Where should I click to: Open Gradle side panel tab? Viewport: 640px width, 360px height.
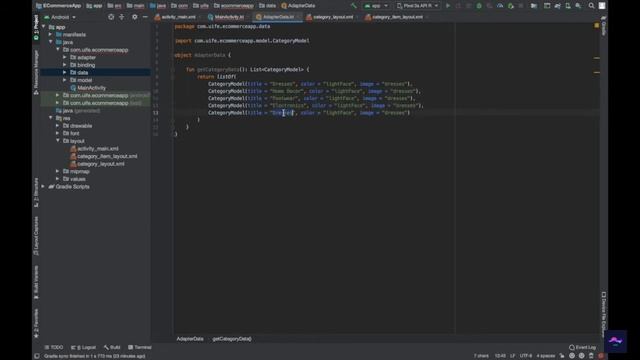coord(604,26)
